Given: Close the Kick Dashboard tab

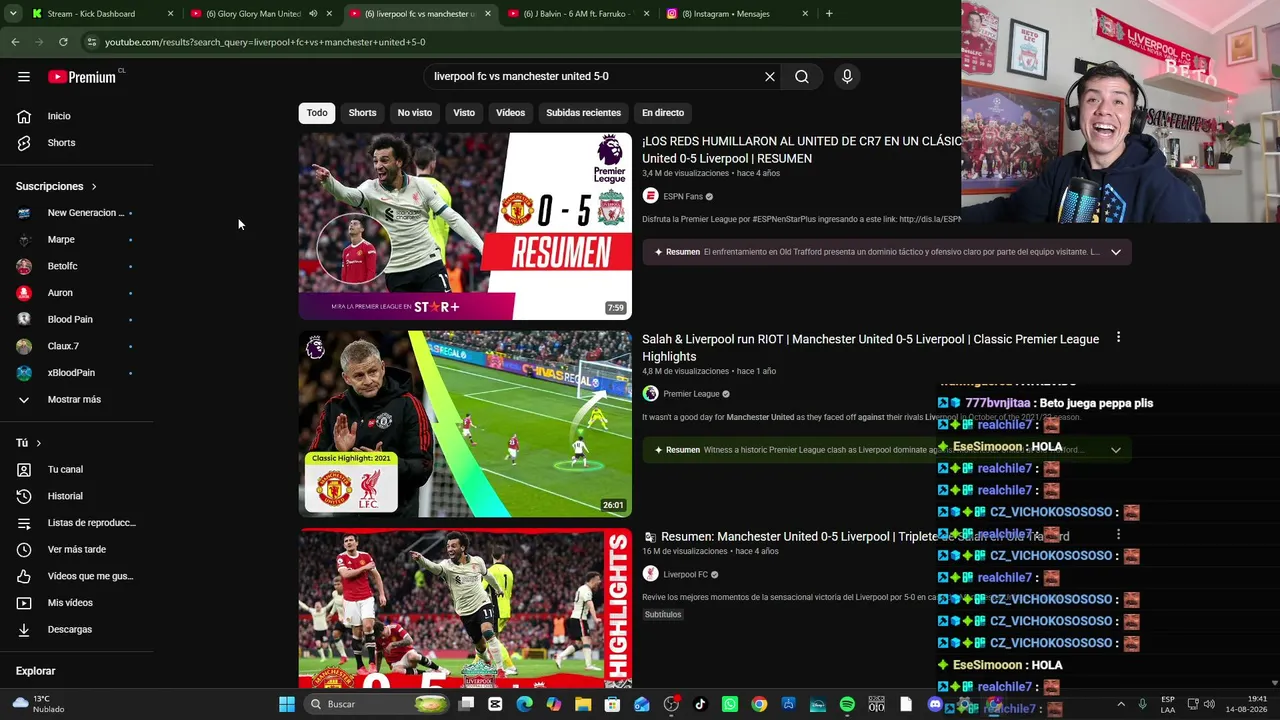Looking at the screenshot, I should coord(170,14).
